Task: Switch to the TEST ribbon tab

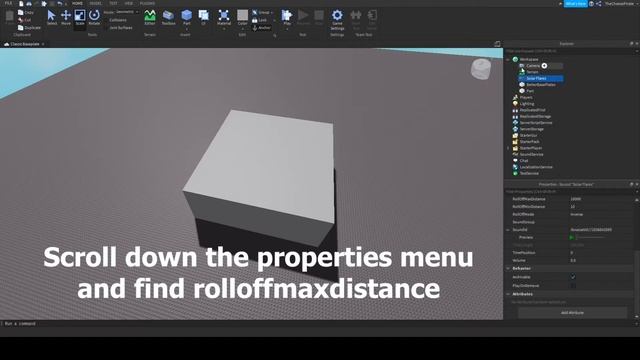Action: point(113,3)
